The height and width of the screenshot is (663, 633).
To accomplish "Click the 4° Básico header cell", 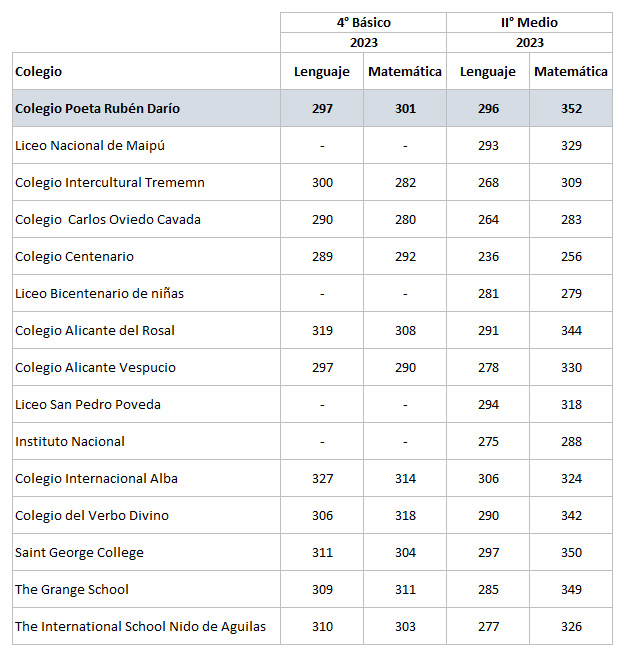I will point(363,22).
